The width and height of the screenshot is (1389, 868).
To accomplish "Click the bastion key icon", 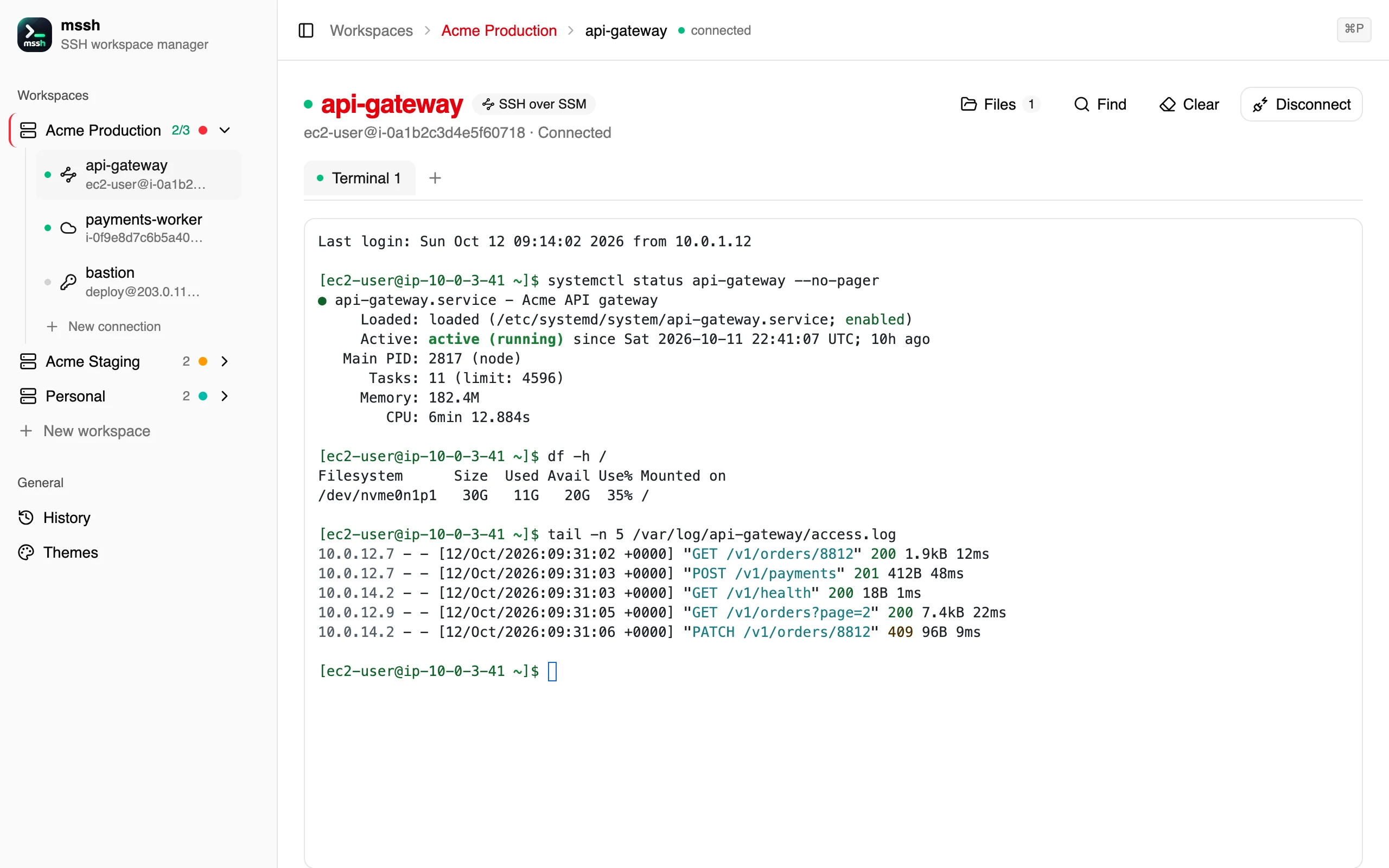I will point(68,282).
